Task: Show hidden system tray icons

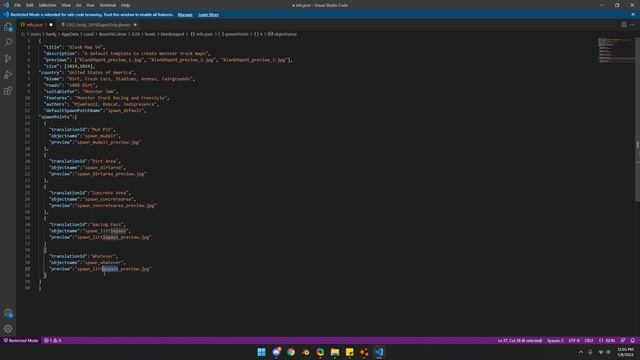Action: 581,352
